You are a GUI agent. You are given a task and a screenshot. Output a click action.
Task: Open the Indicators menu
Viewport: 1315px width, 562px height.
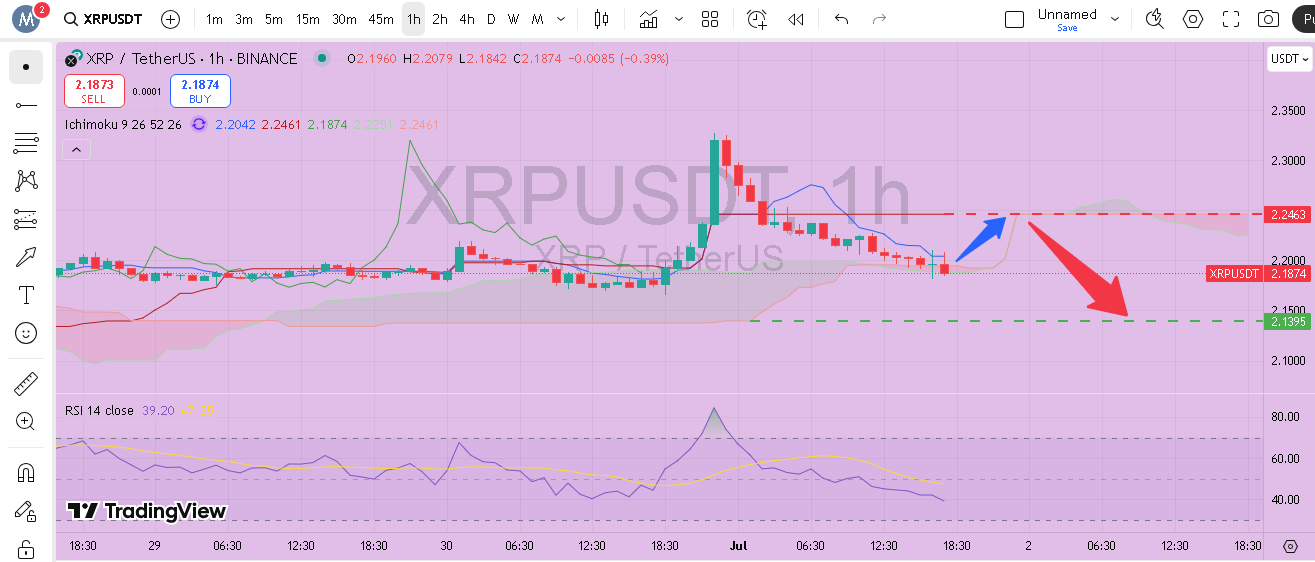(649, 19)
